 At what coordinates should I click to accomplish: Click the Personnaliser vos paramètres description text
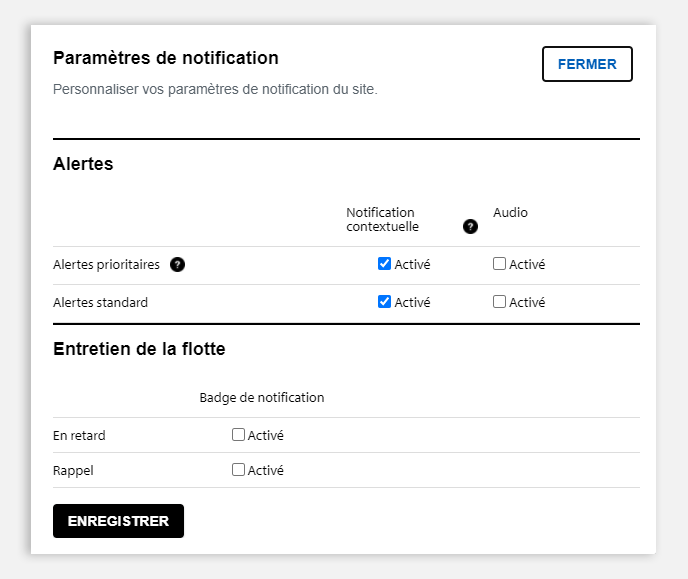click(215, 89)
